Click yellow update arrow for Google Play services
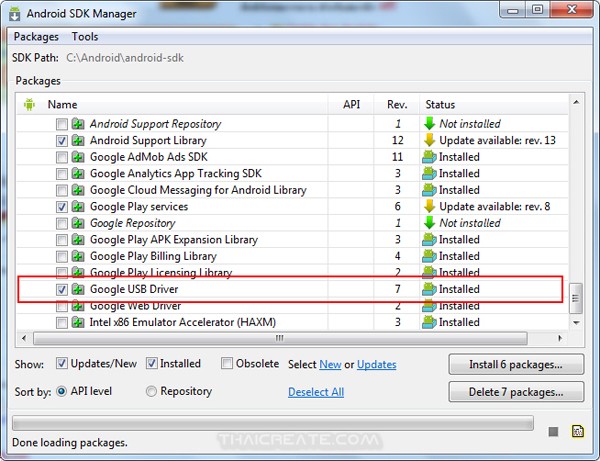Viewport: 600px width, 461px height. [429, 206]
